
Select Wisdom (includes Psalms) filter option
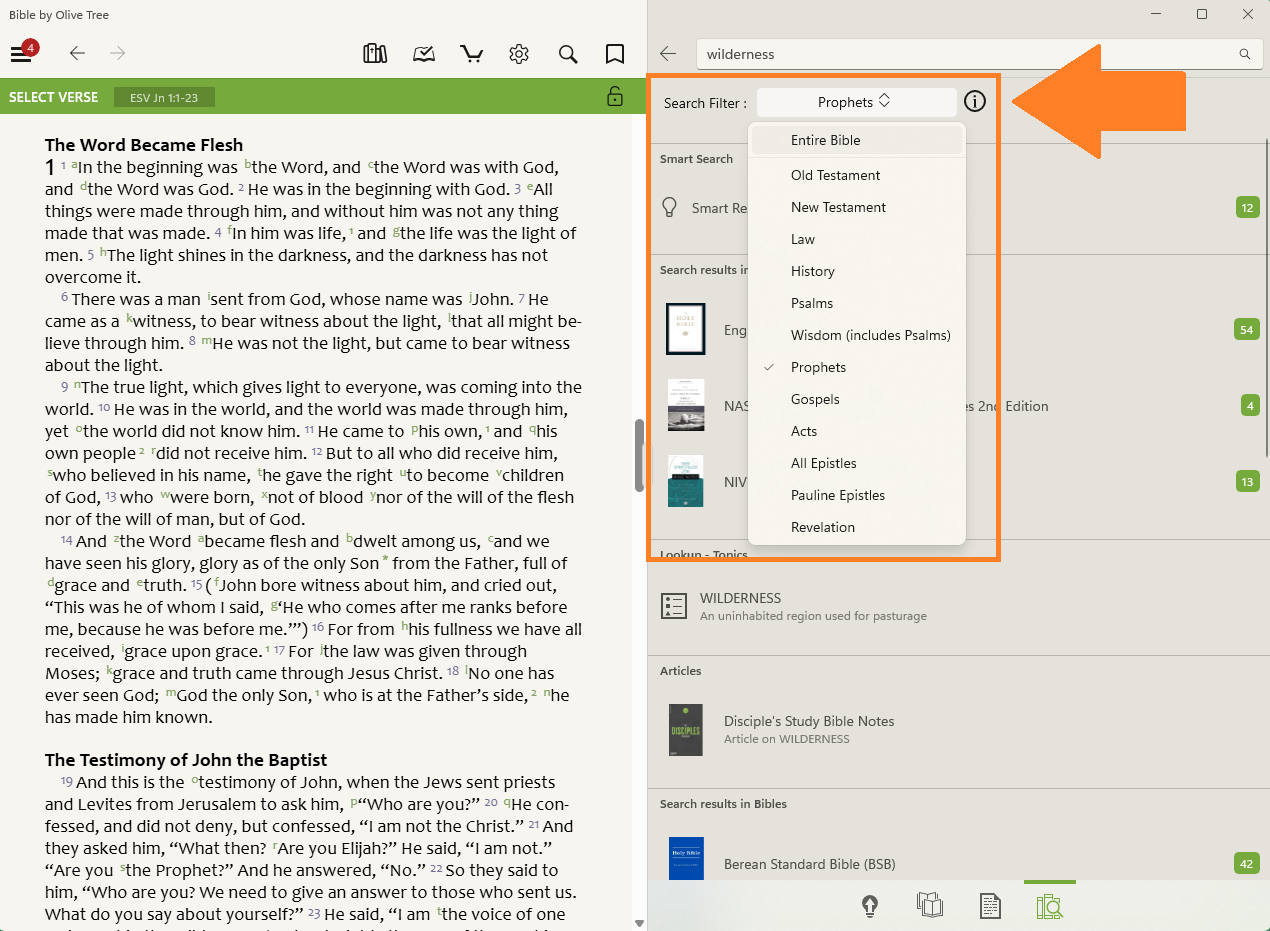pos(857,335)
